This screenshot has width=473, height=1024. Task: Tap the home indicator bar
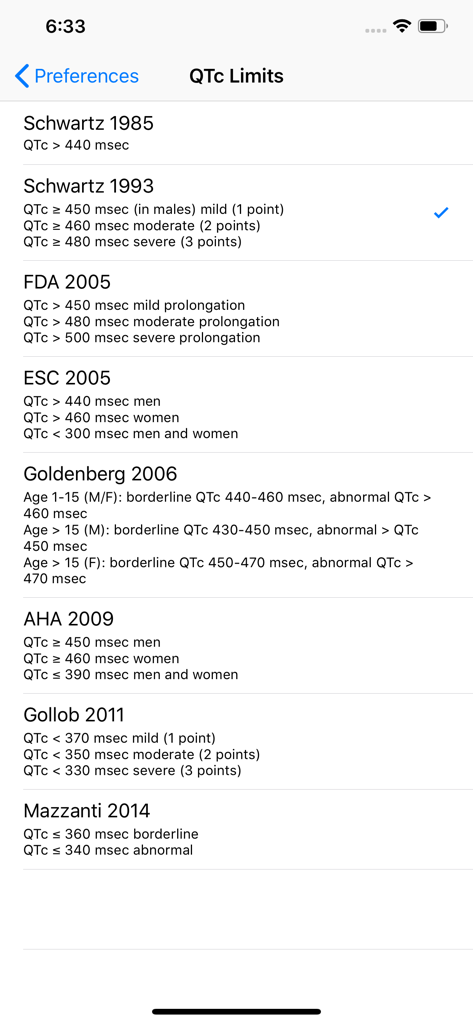[x=236, y=1012]
